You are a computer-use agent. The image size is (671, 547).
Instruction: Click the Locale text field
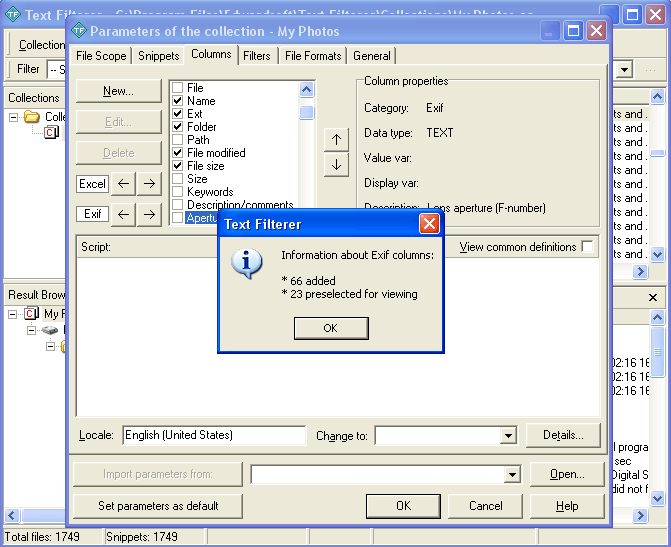click(x=214, y=436)
